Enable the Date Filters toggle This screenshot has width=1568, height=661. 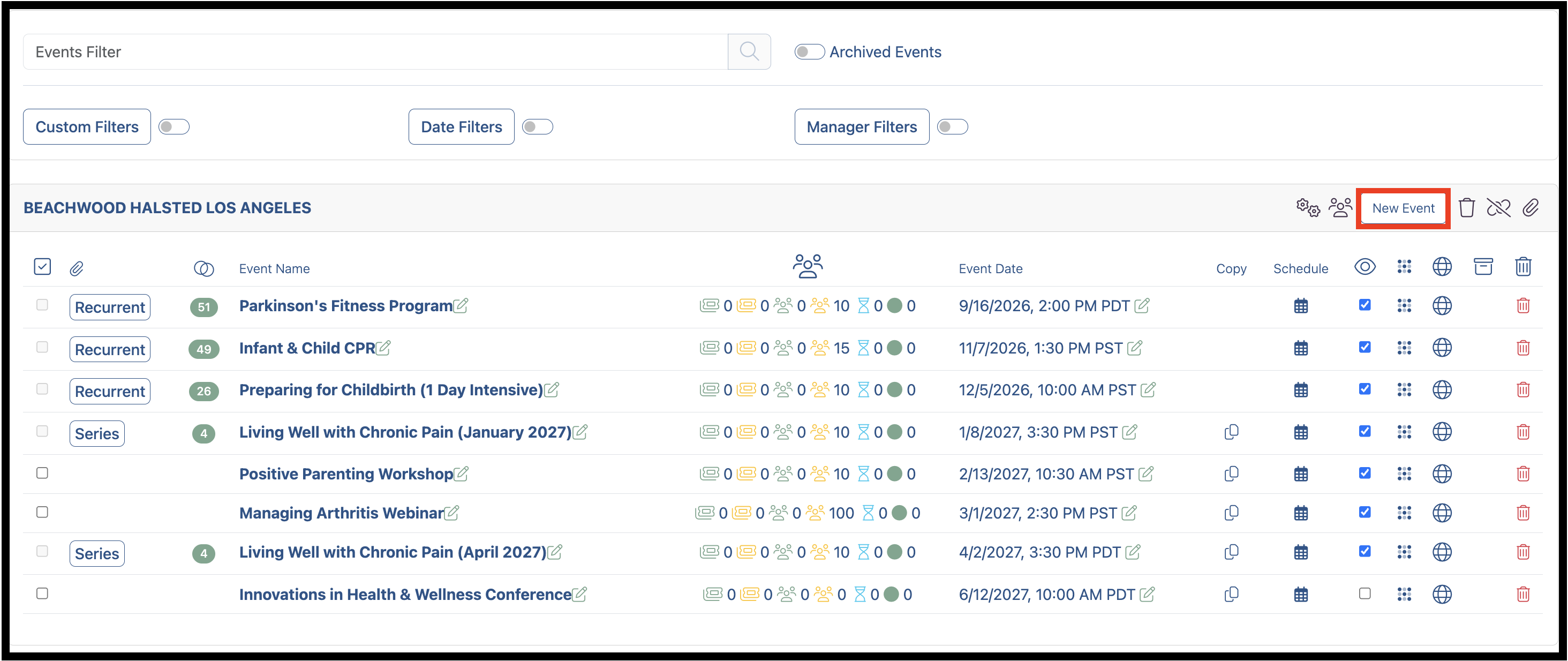[538, 126]
